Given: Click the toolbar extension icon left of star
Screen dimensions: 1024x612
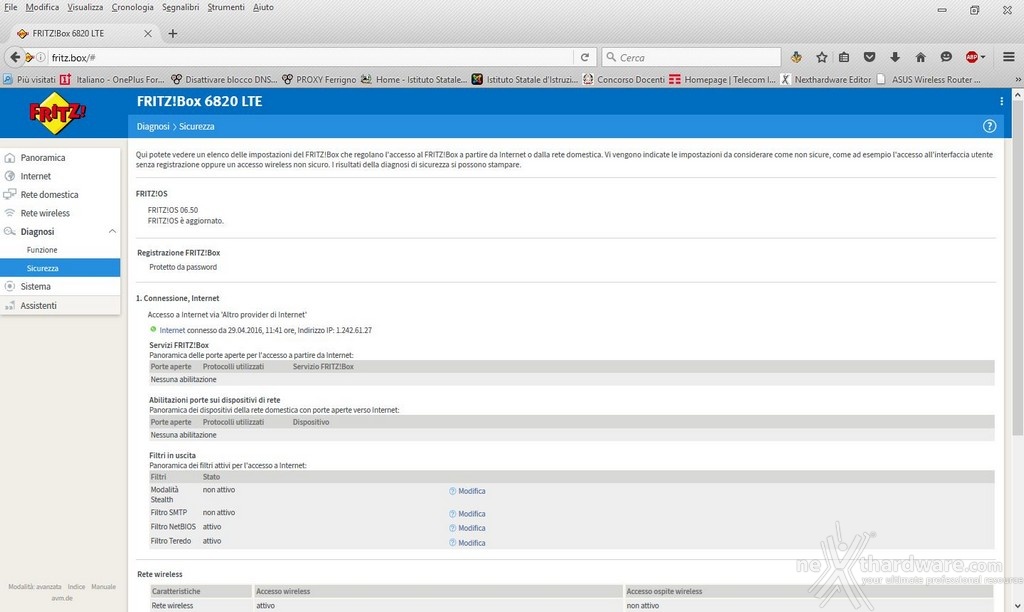Looking at the screenshot, I should (x=796, y=57).
